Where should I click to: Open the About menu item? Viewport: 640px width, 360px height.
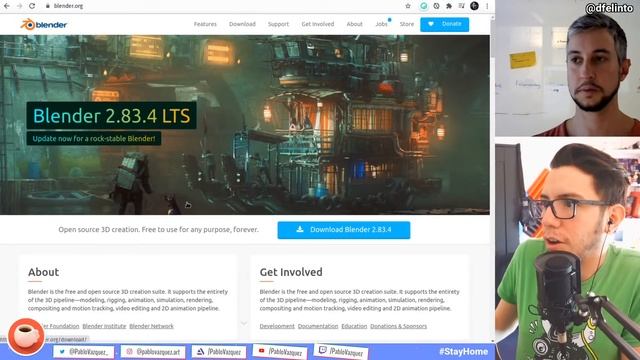click(x=354, y=24)
